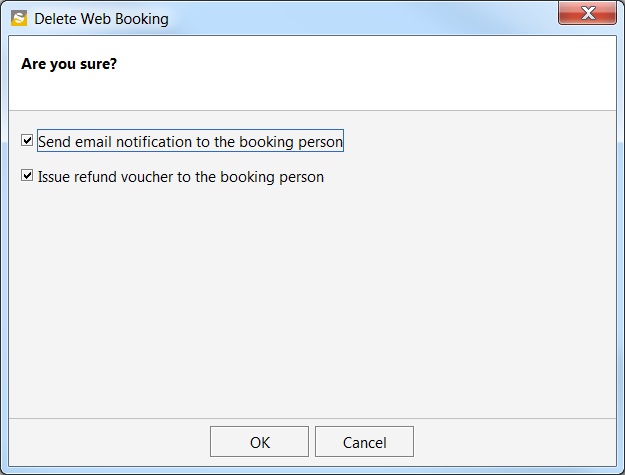This screenshot has width=625, height=475.
Task: Toggle refund voucher for booking person
Action: 27,175
